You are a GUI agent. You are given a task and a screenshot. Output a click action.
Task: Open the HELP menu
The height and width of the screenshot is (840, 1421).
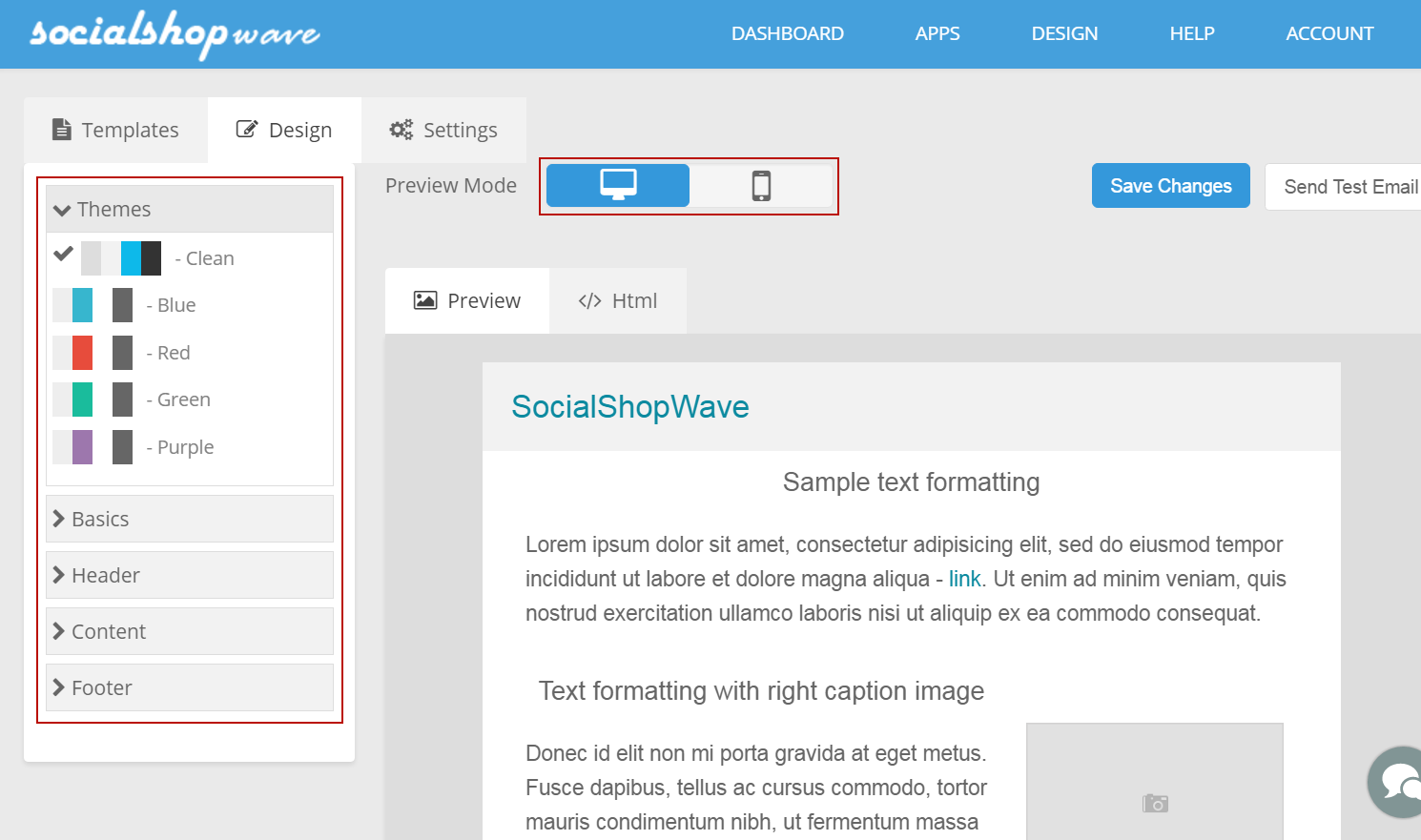pos(1192,33)
